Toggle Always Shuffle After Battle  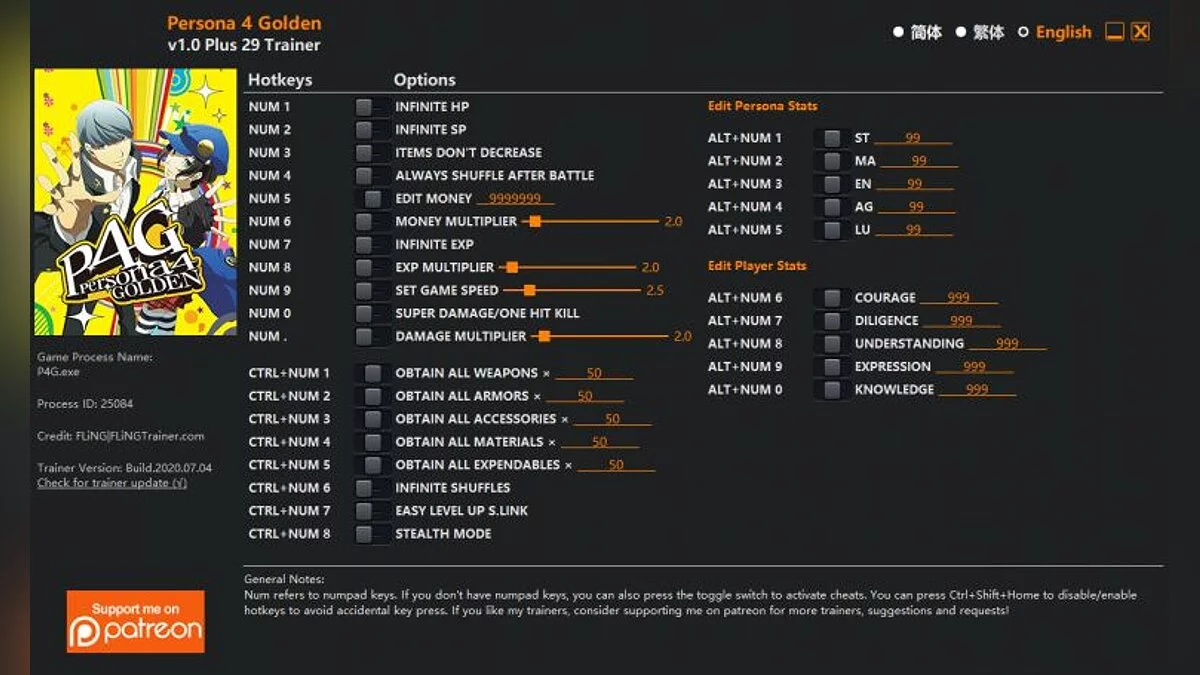point(373,175)
